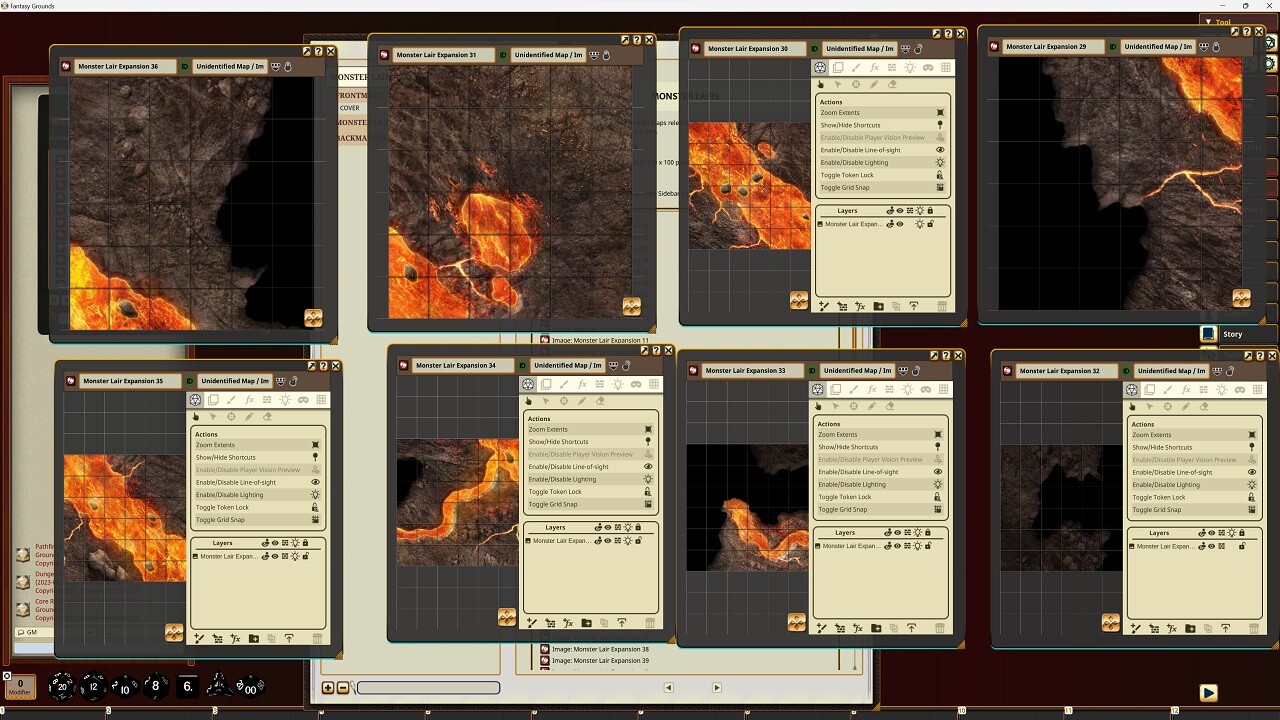Select the drawing brush tool on Expansion 30 toolbar
This screenshot has width=1280, height=720.
856,67
